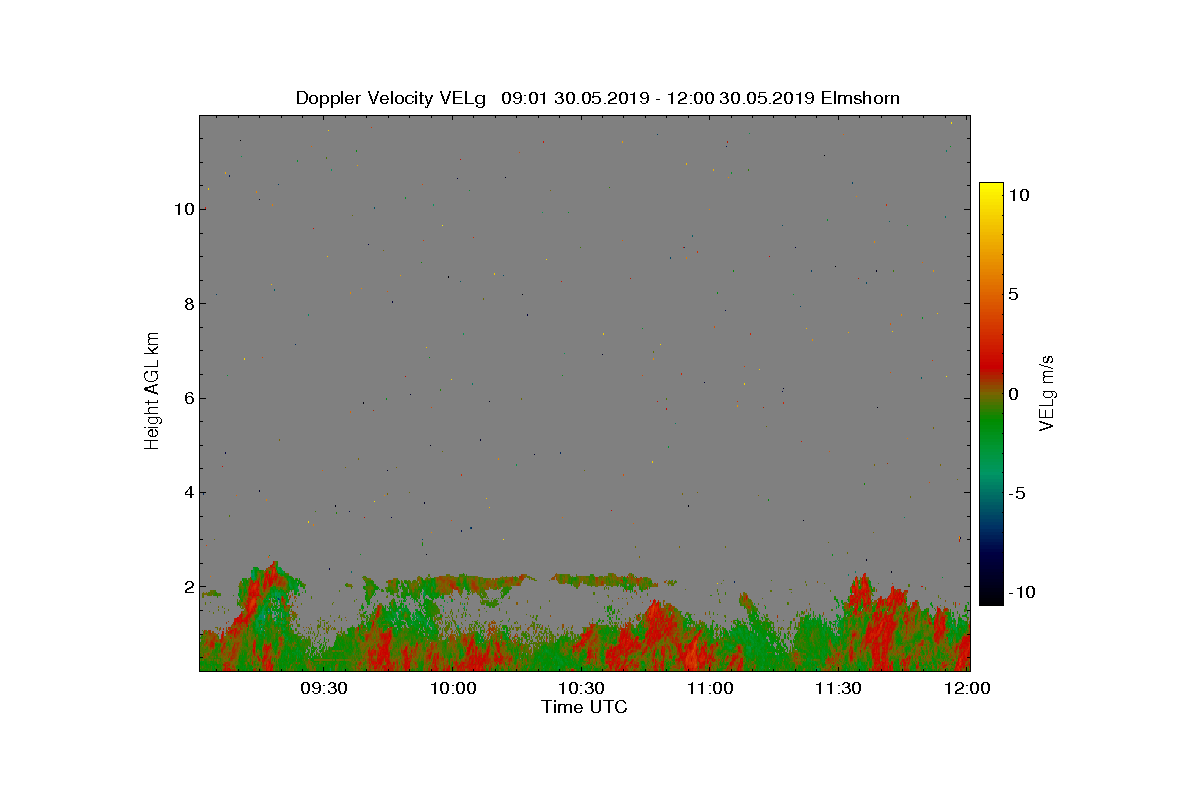
Task: Click the y-axis tick label '2'
Action: pyautogui.click(x=188, y=587)
